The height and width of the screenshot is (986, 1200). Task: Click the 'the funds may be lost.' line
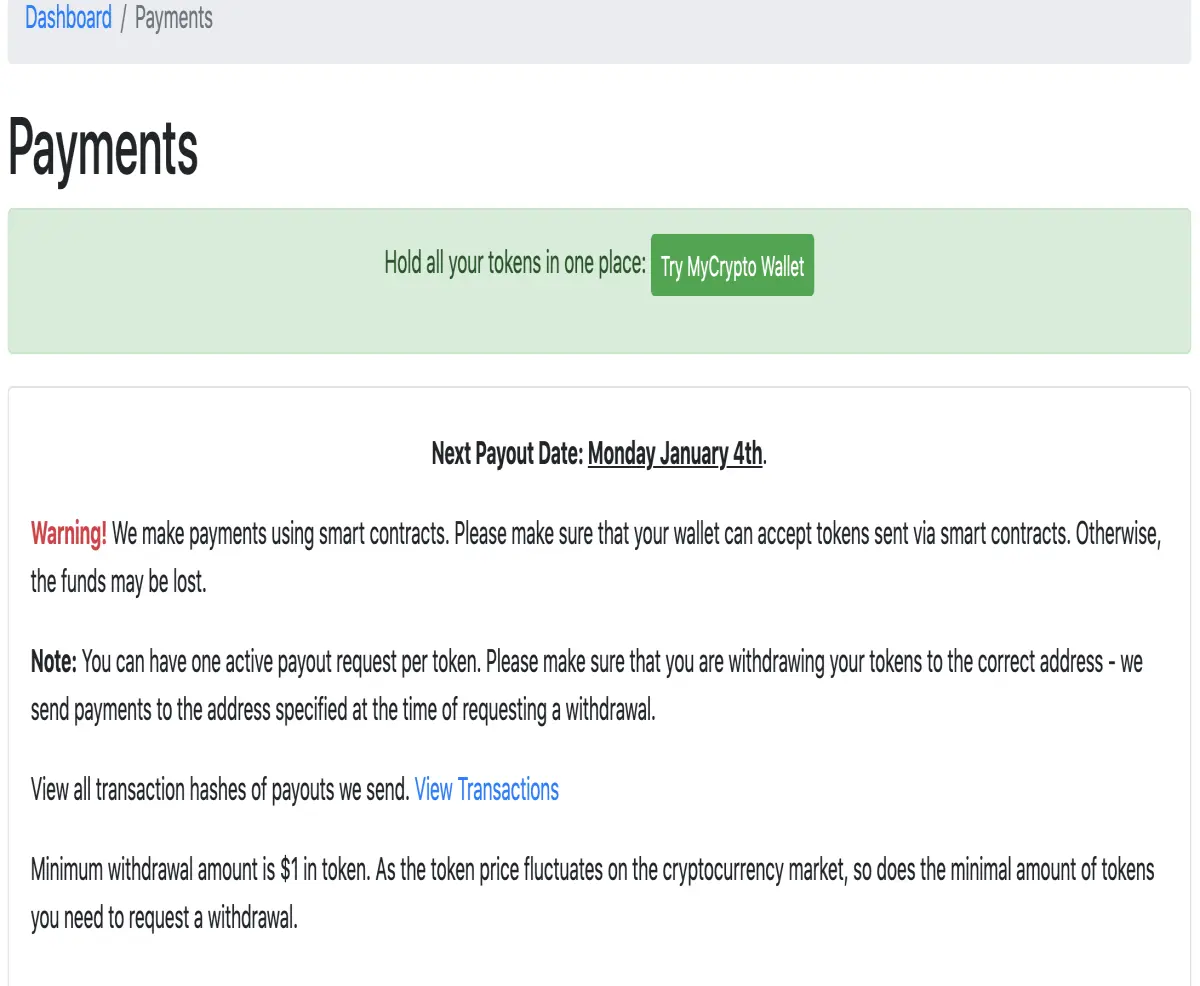click(118, 583)
